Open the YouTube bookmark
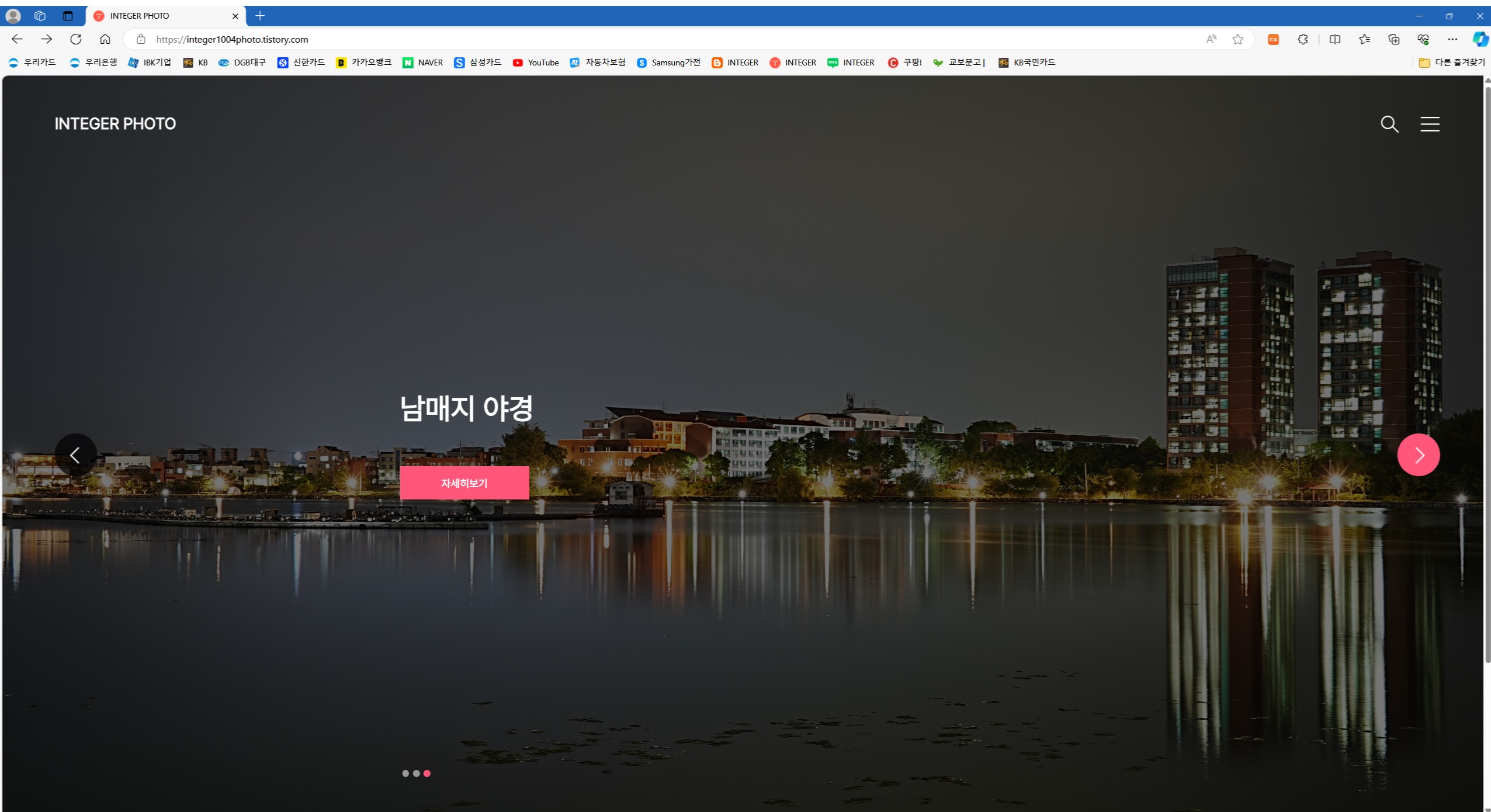 pos(536,63)
